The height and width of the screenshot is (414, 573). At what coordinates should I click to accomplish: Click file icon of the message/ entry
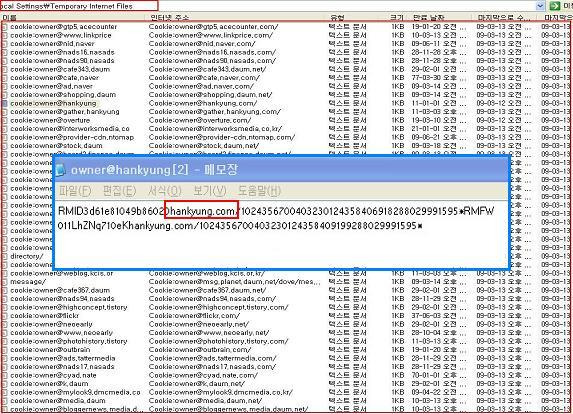pos(5,282)
